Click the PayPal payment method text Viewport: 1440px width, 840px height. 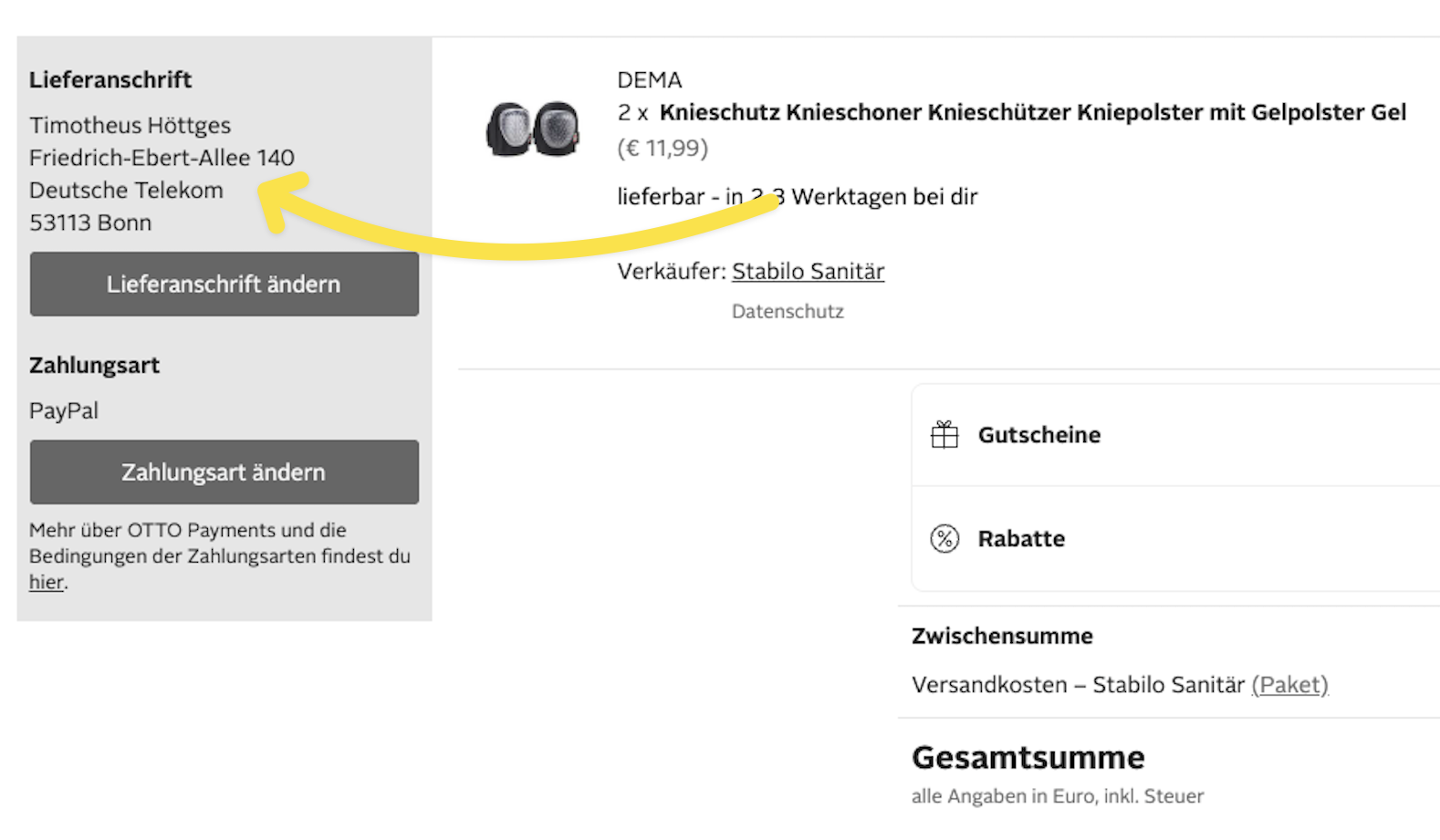coord(64,411)
